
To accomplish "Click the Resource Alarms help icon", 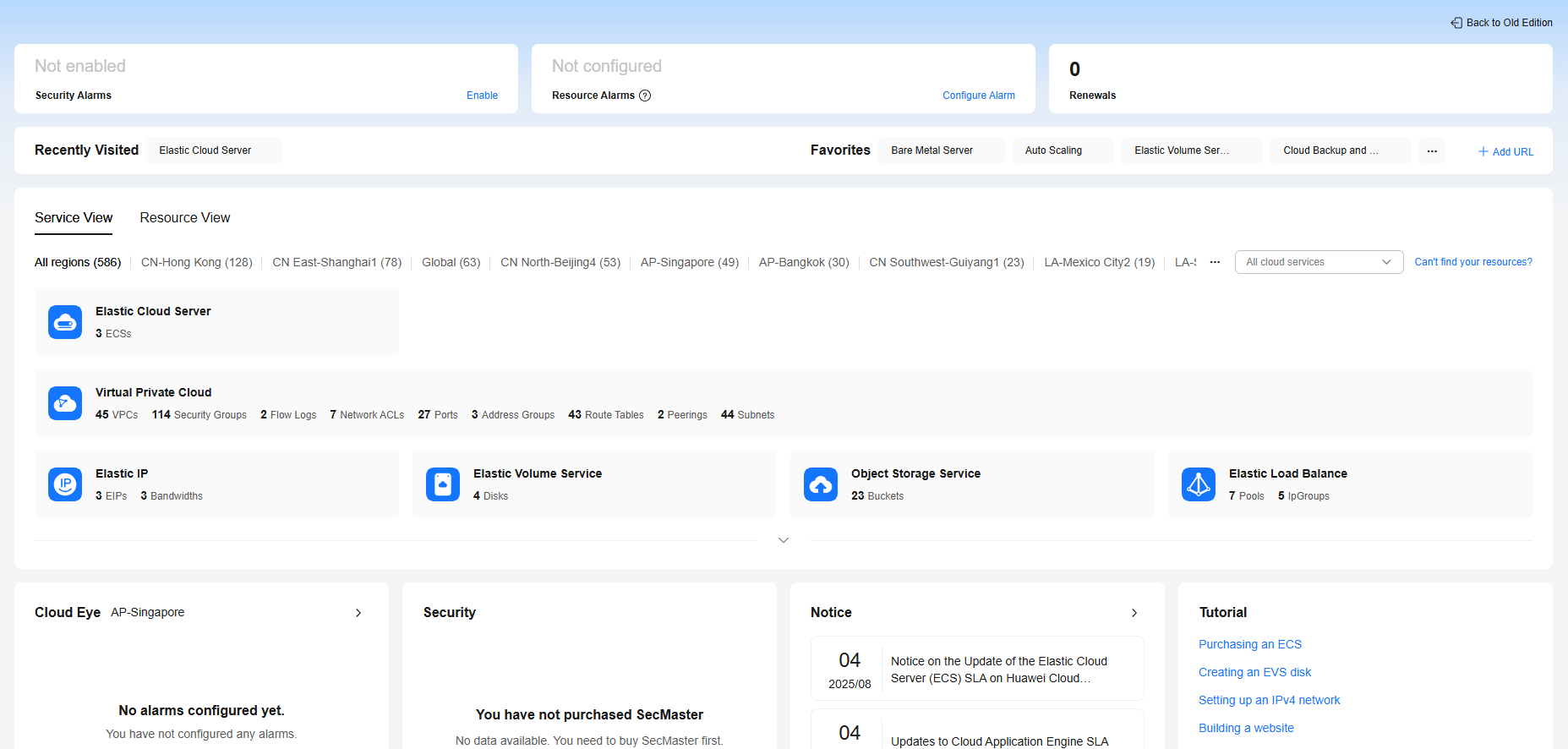I will point(645,96).
